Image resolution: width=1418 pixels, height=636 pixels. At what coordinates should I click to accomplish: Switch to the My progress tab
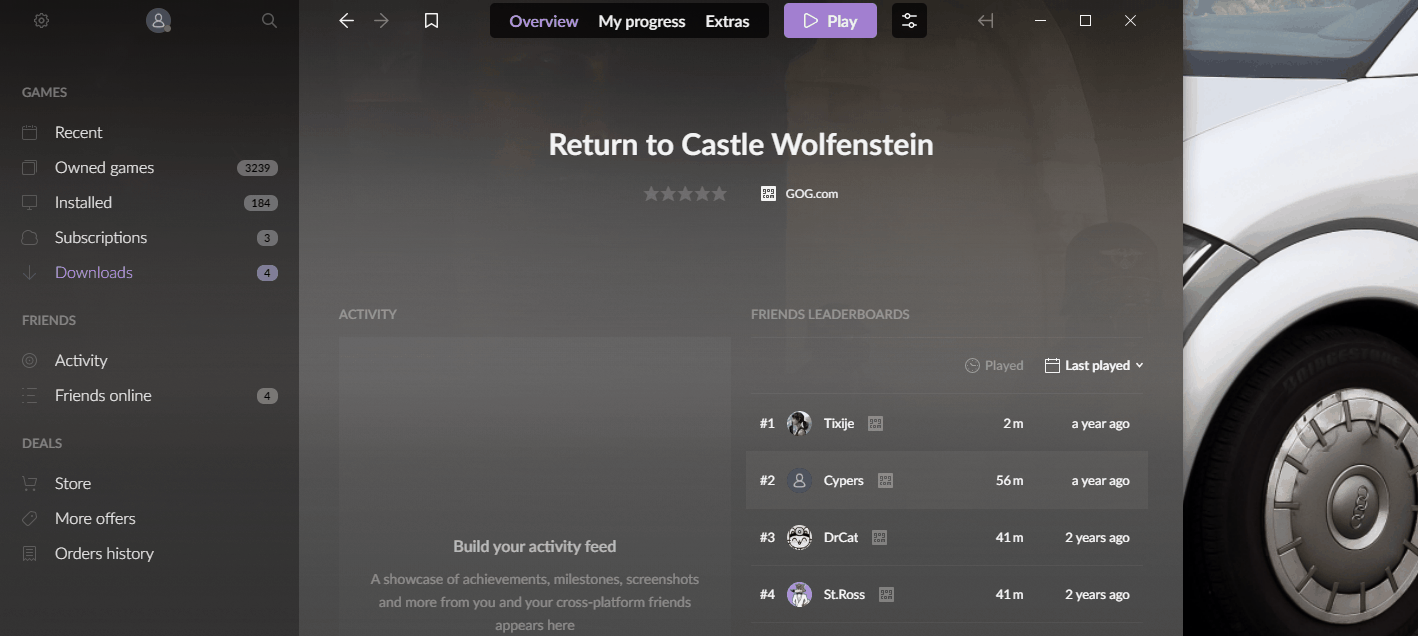642,21
